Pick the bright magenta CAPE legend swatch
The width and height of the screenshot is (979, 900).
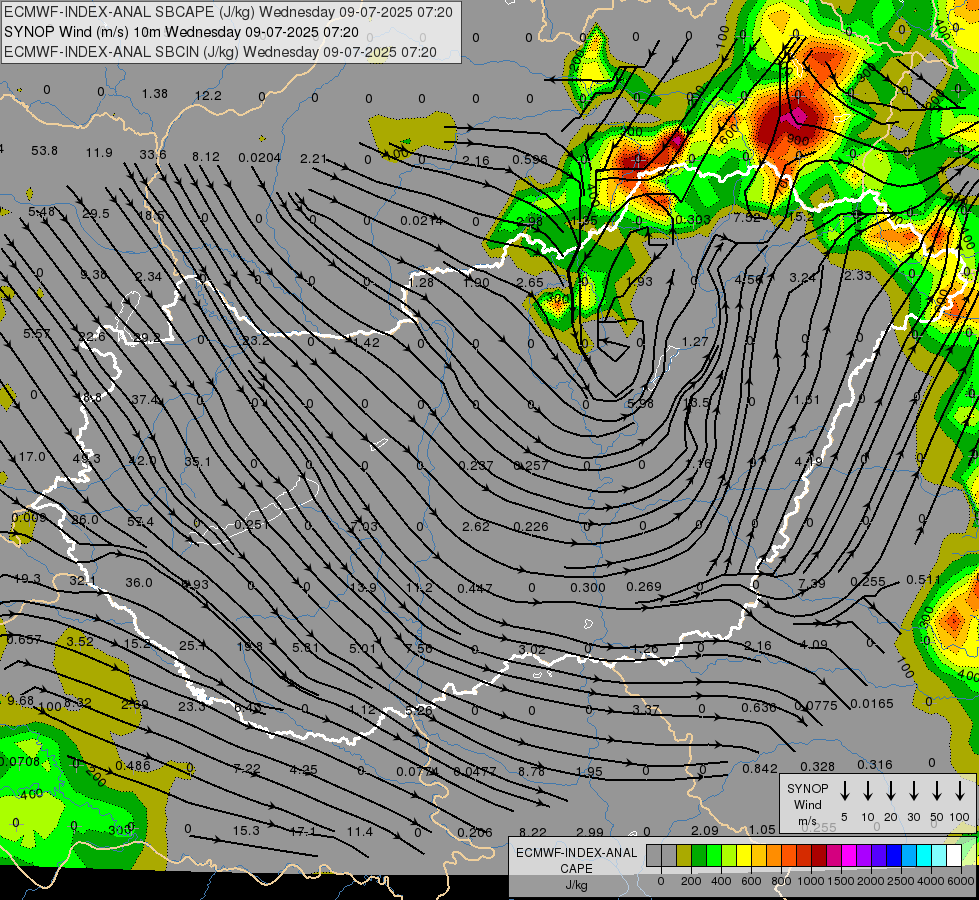(850, 856)
